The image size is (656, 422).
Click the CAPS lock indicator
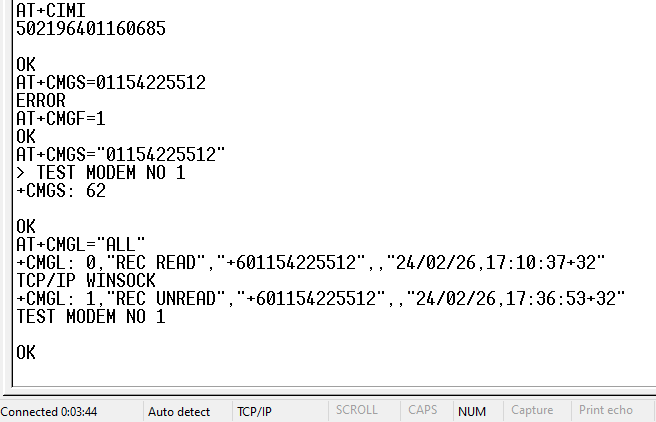tap(421, 411)
